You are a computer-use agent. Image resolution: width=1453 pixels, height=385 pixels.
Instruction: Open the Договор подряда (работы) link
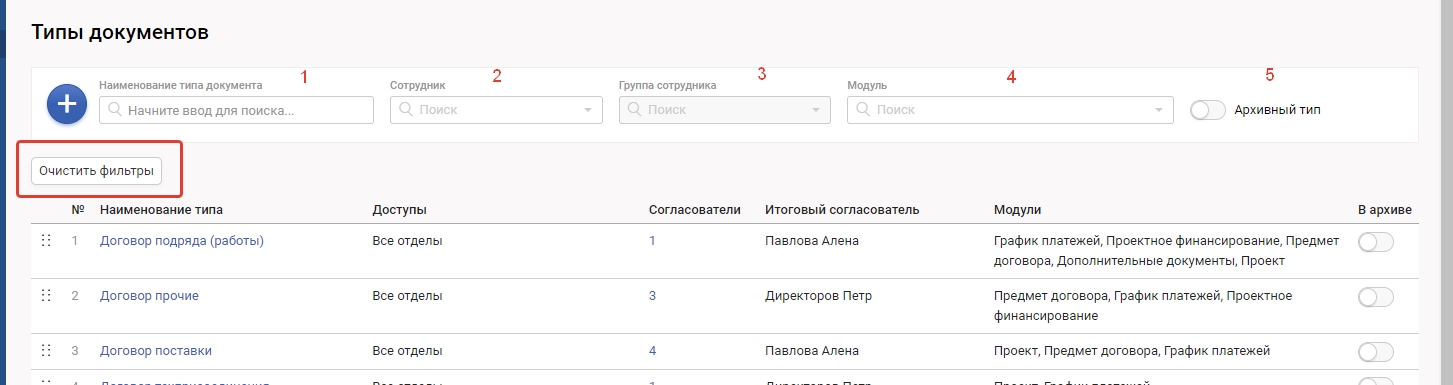click(182, 240)
